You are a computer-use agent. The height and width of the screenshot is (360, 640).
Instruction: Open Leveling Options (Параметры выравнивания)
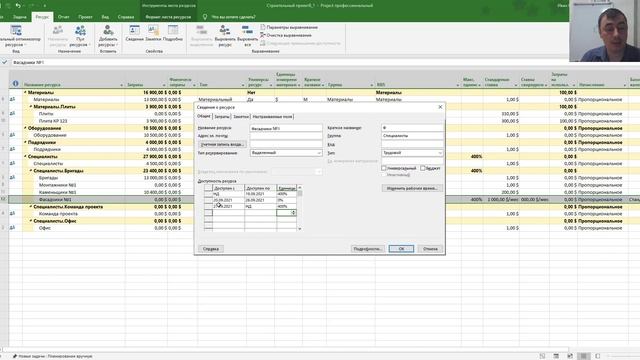(x=289, y=27)
